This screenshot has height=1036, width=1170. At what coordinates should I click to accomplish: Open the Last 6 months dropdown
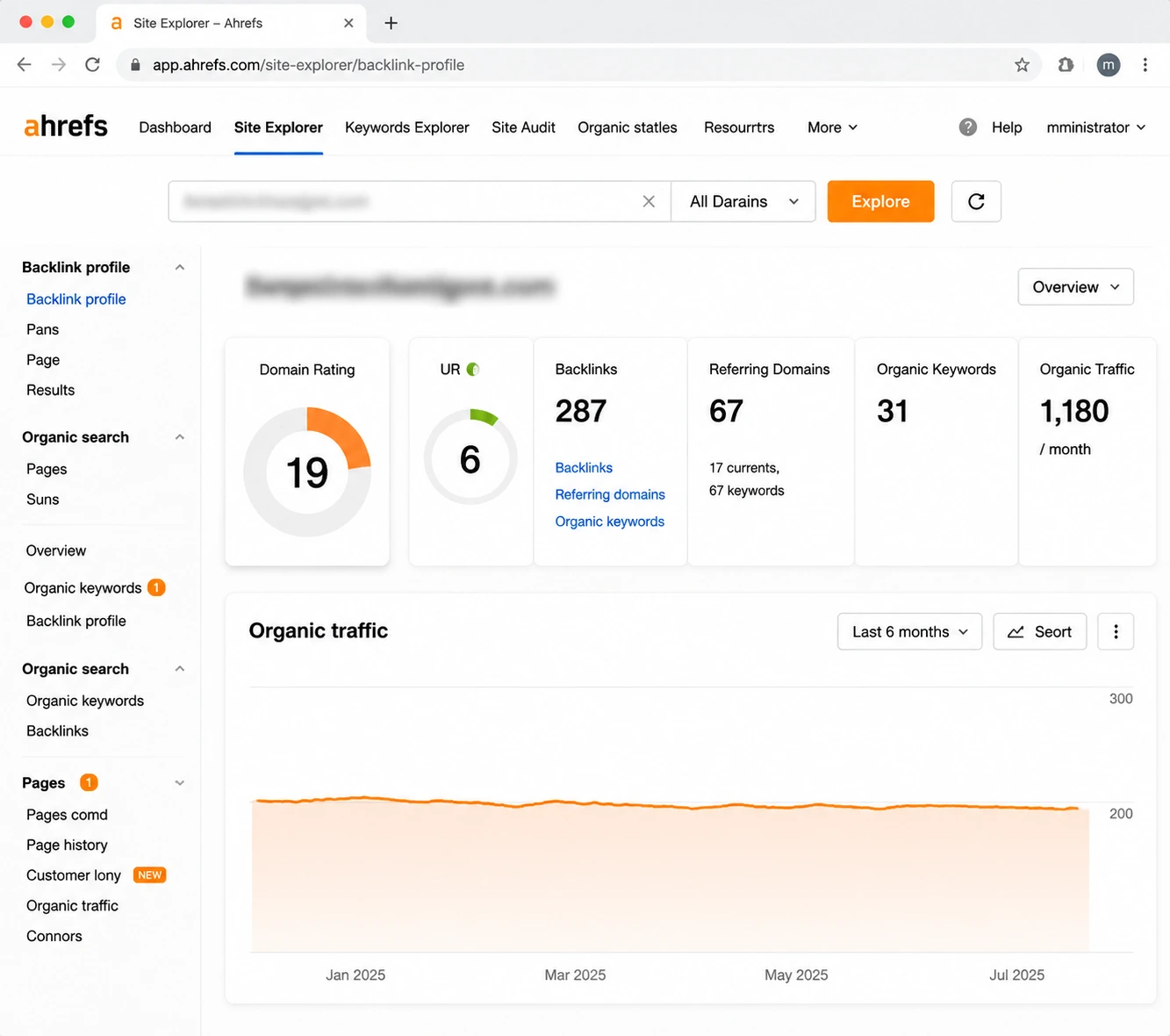[x=909, y=631]
